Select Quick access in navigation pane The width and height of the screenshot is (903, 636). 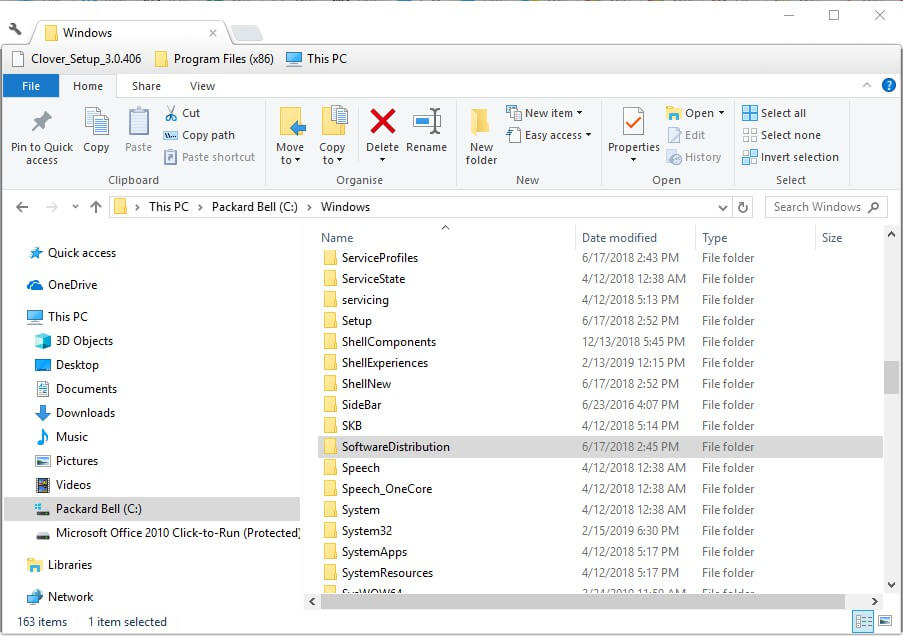(73, 253)
